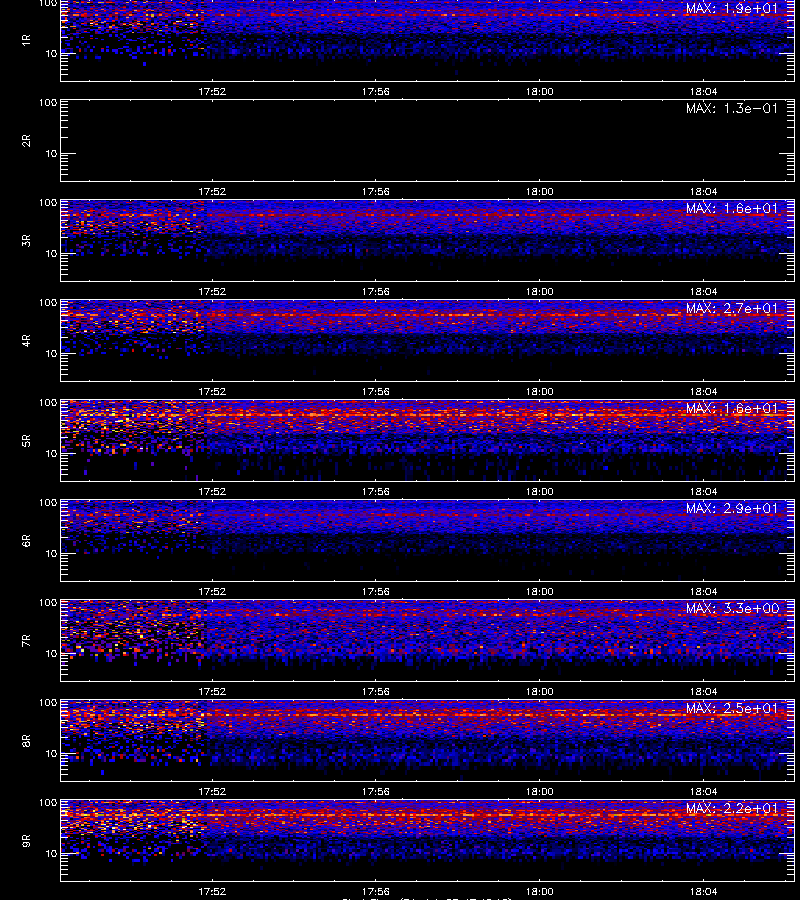The height and width of the screenshot is (900, 800).
Task: Click the '100' y-axis value of panel 2R
Action: 48,103
